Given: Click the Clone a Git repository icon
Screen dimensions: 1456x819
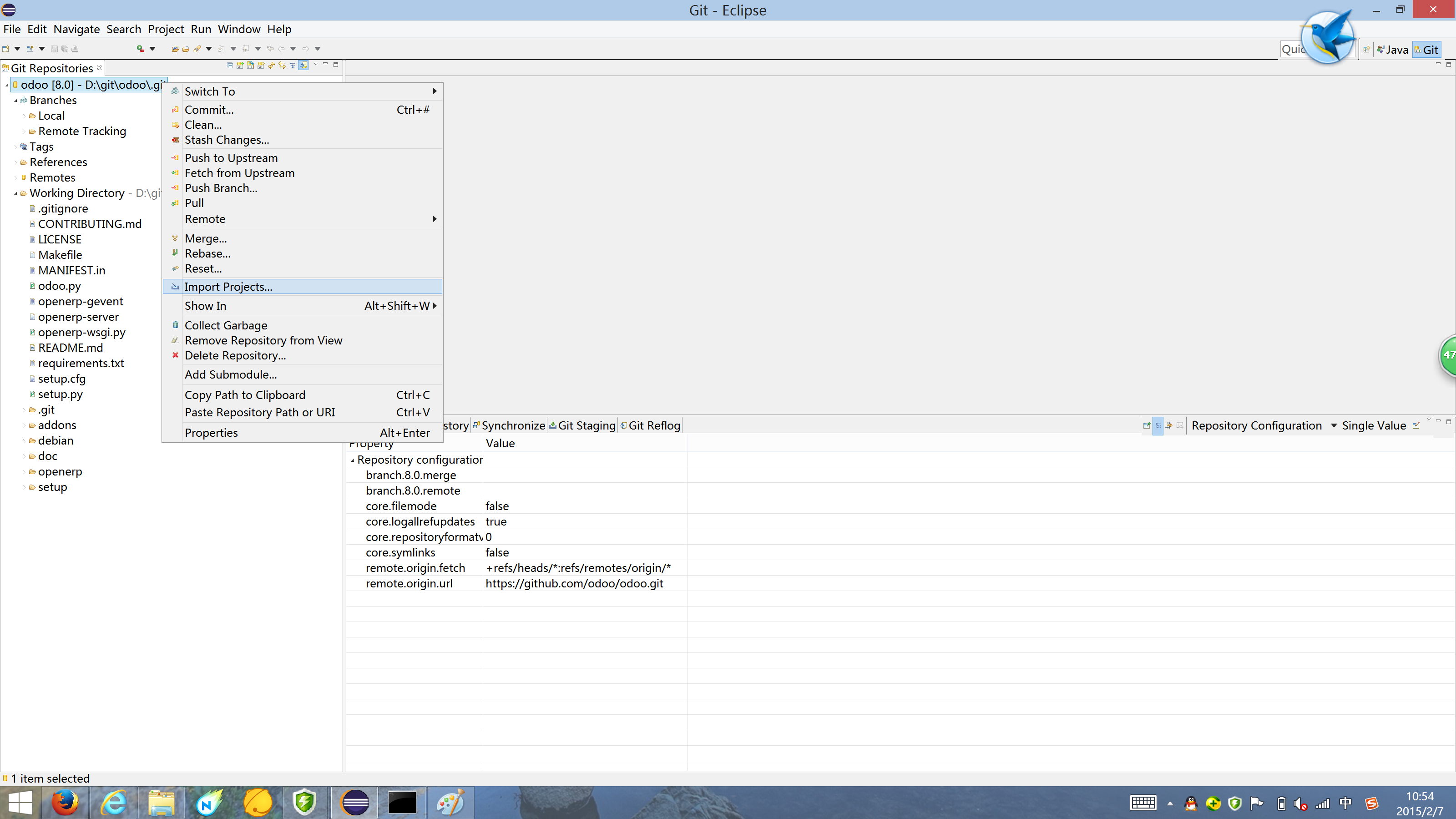Looking at the screenshot, I should click(250, 65).
